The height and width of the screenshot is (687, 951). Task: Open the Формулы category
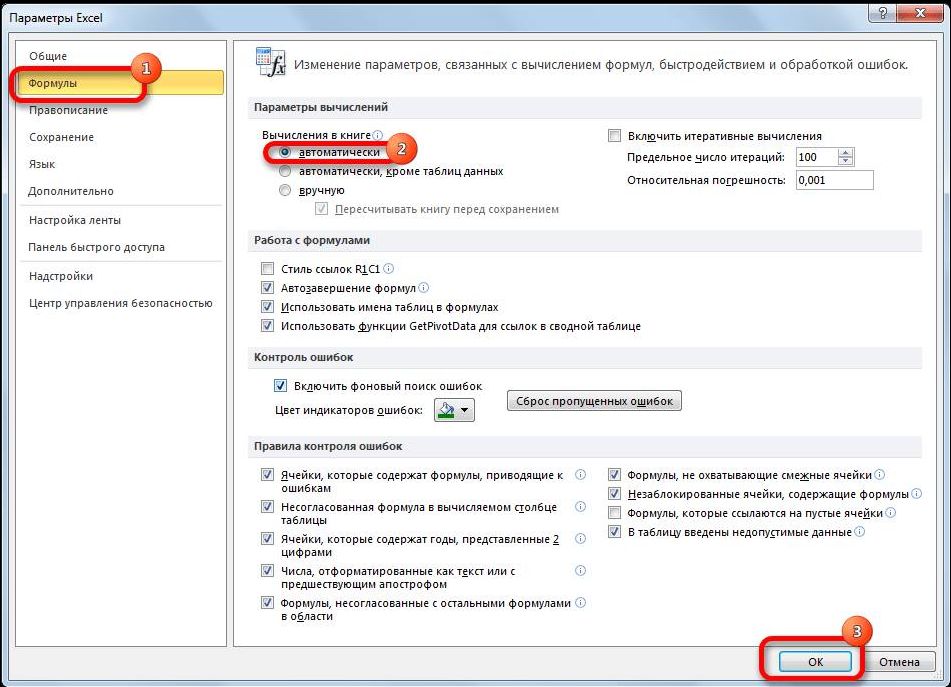pyautogui.click(x=120, y=83)
